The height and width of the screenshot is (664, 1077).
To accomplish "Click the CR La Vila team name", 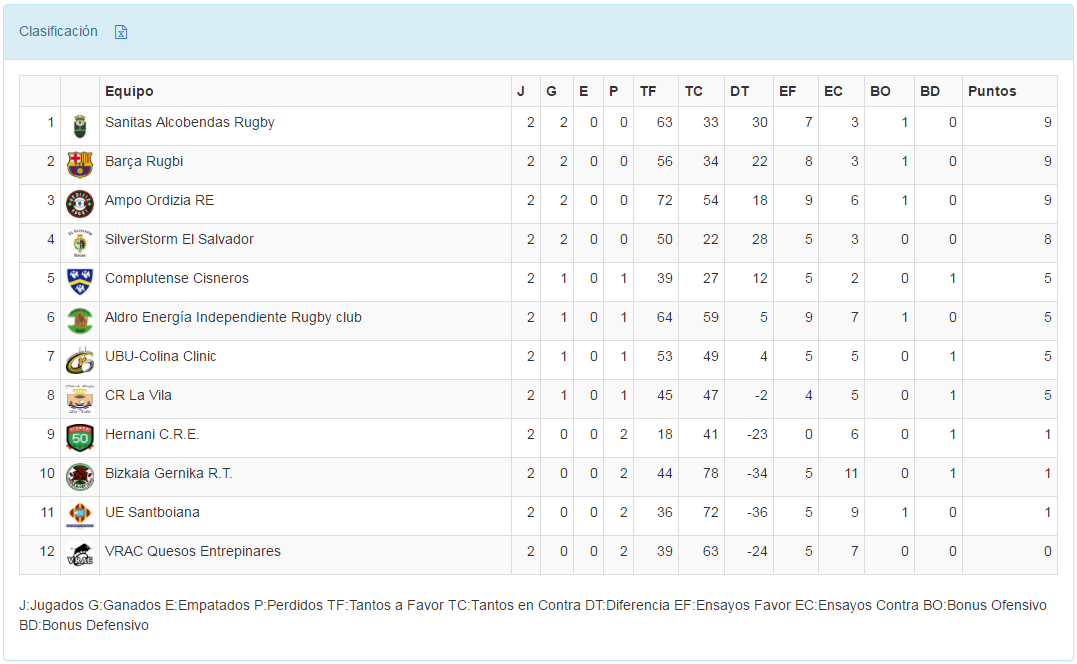I will click(138, 395).
